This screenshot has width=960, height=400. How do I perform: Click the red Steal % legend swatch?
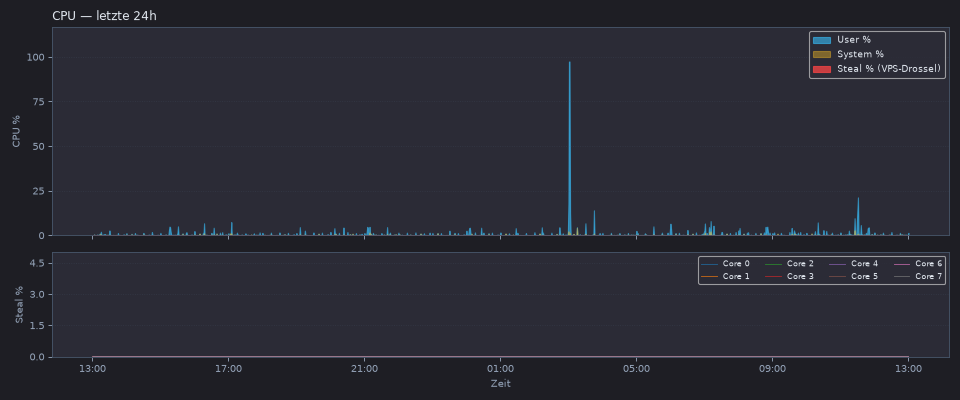(822, 69)
